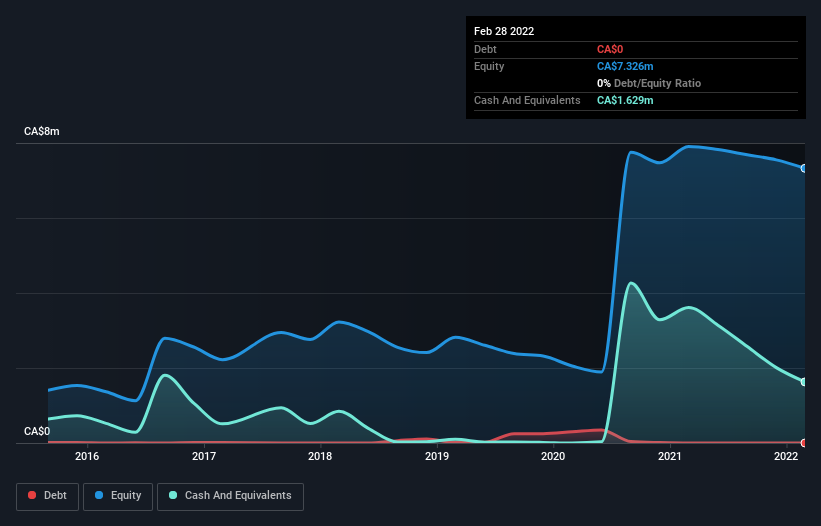This screenshot has width=821, height=526.
Task: Click the blue Equity endpoint marker
Action: click(804, 169)
